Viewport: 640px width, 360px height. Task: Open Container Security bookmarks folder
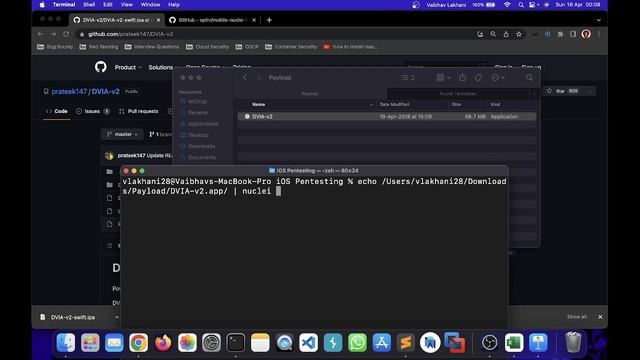tap(291, 47)
